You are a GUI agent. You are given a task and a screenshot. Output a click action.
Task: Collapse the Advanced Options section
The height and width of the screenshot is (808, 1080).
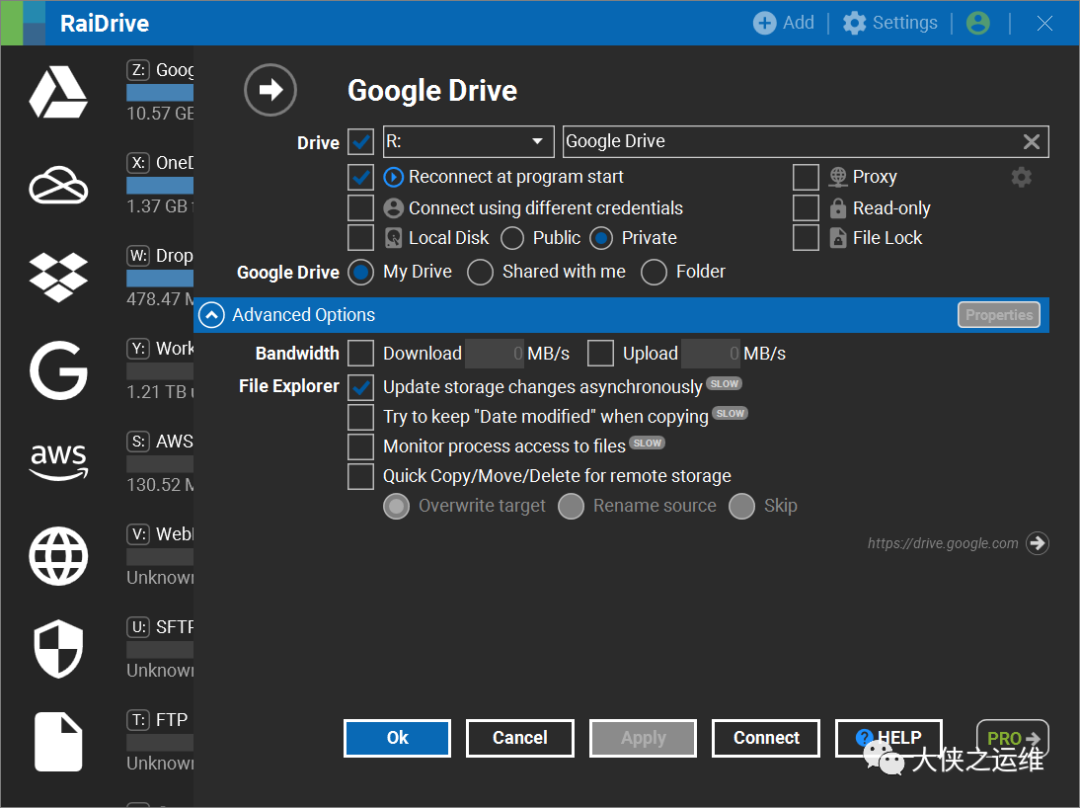coord(211,315)
